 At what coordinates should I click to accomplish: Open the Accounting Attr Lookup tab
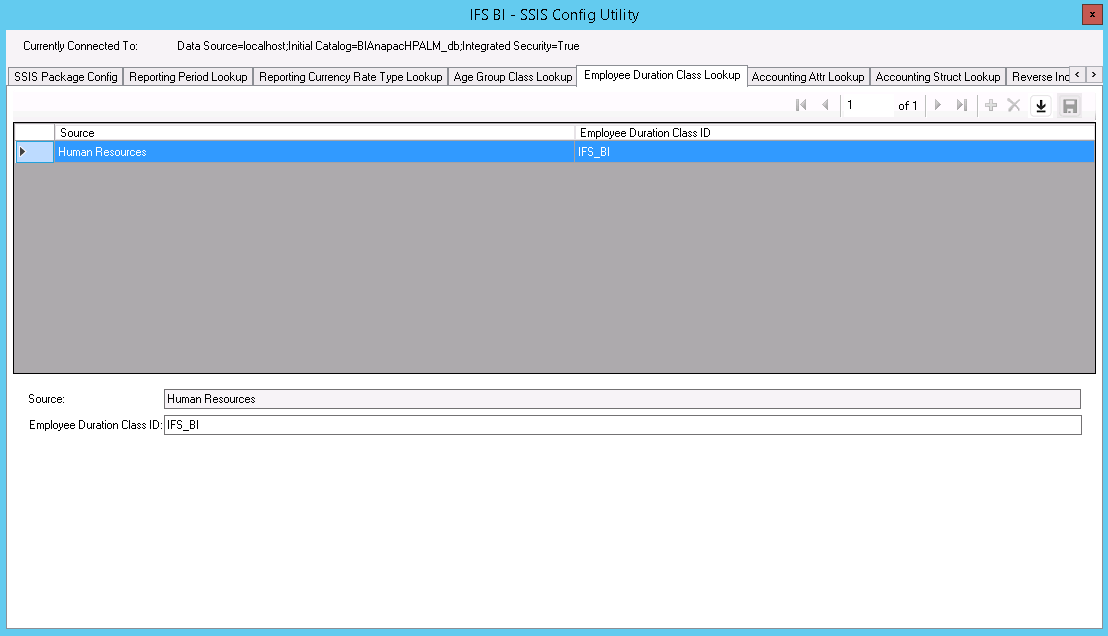click(807, 77)
